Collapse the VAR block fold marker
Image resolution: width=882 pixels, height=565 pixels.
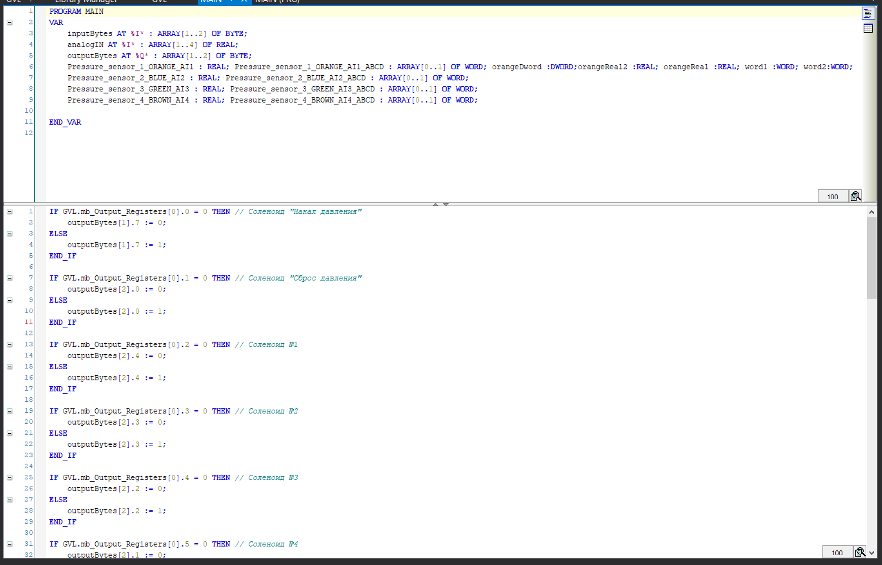10,23
